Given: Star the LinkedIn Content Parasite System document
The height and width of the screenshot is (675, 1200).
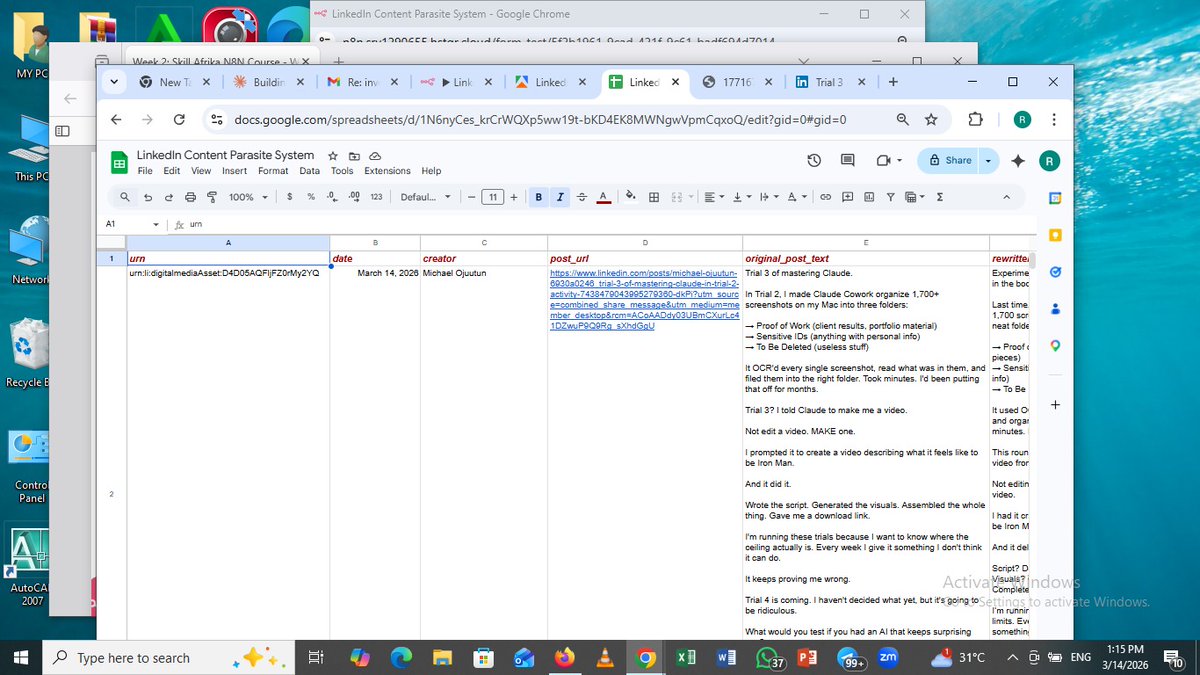Looking at the screenshot, I should coord(334,156).
